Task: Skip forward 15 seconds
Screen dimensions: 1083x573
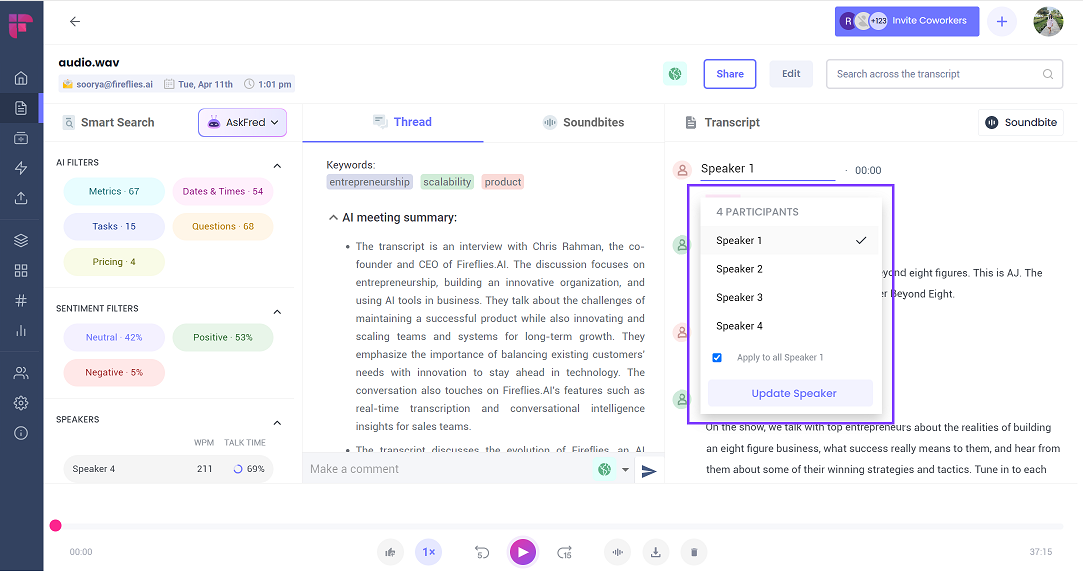Action: coord(564,552)
